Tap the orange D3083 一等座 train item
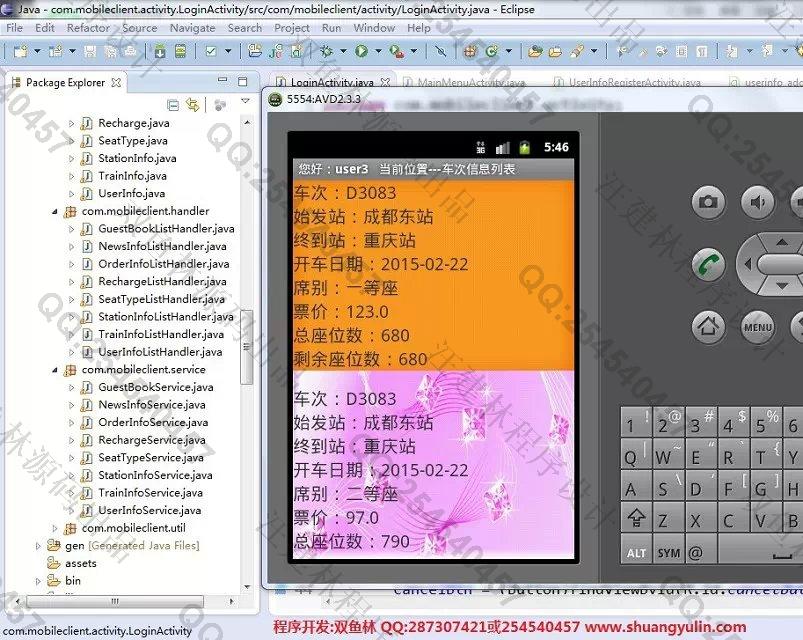 click(x=433, y=275)
